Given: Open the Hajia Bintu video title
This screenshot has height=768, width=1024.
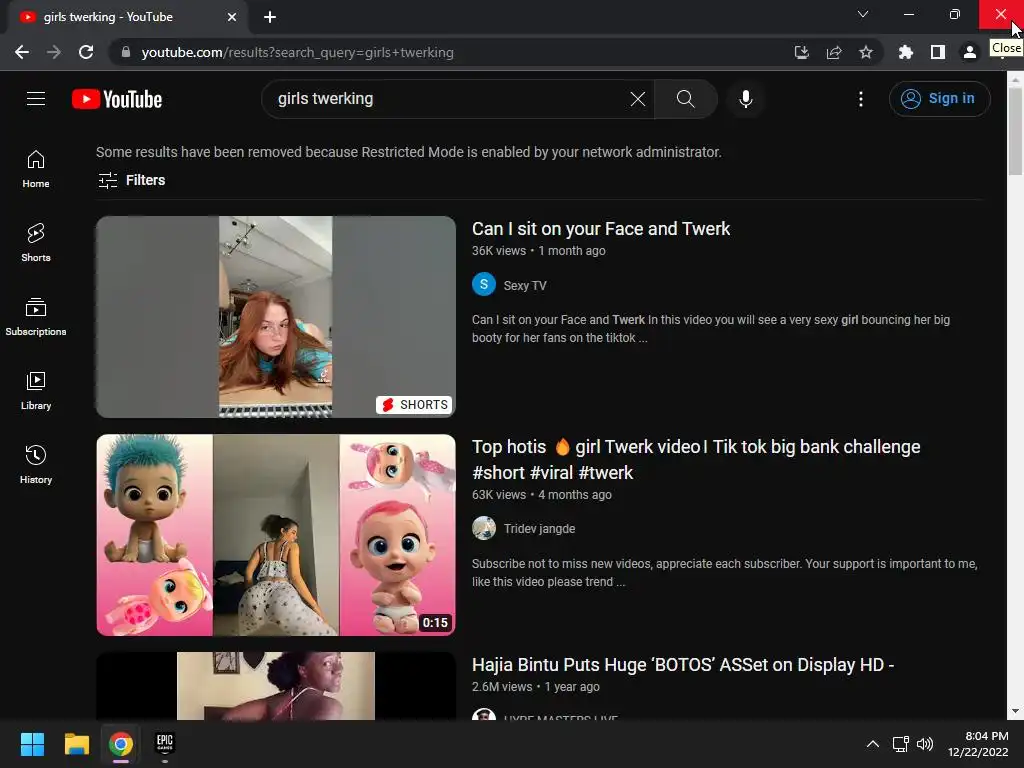Looking at the screenshot, I should [x=683, y=665].
